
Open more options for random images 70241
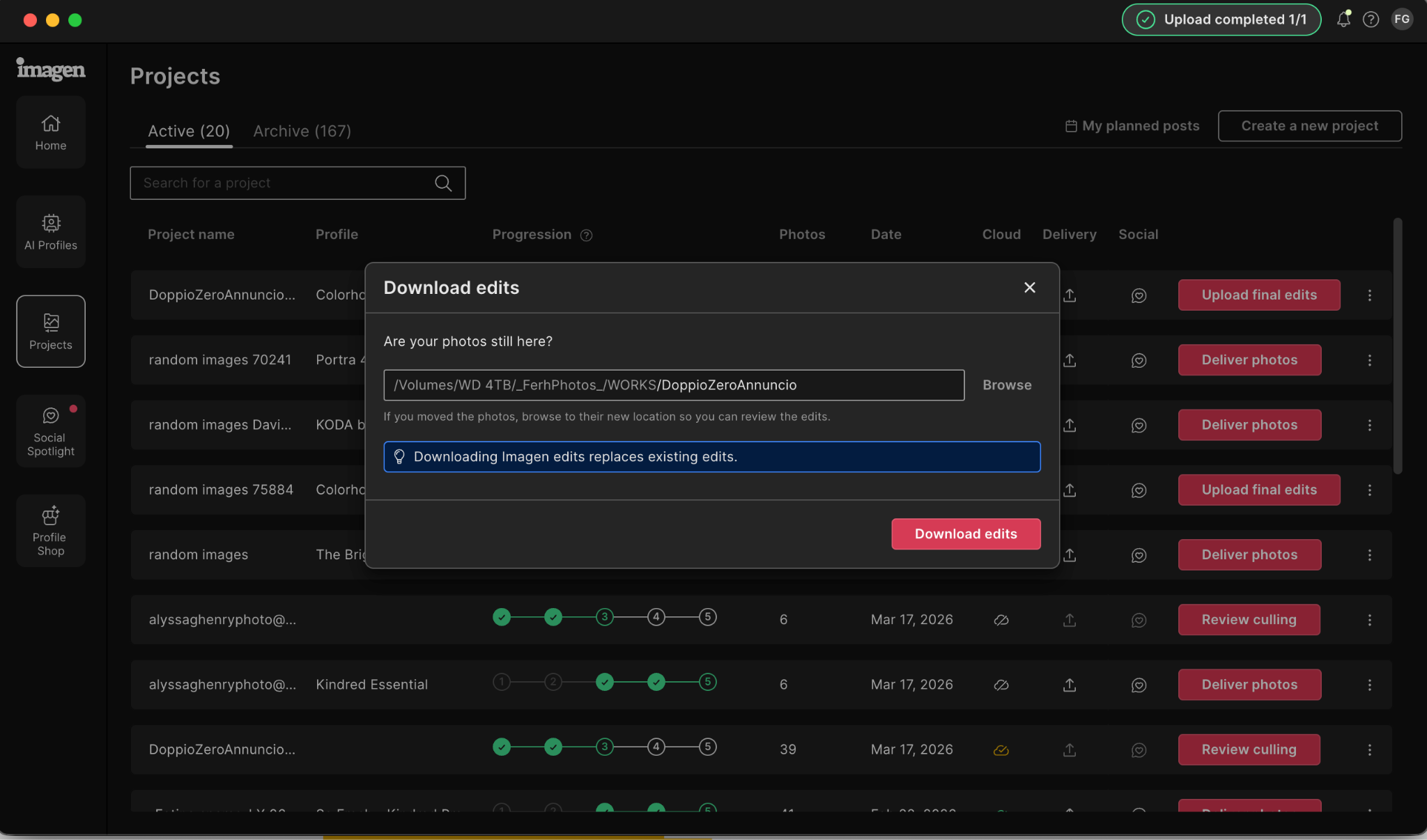[1370, 360]
